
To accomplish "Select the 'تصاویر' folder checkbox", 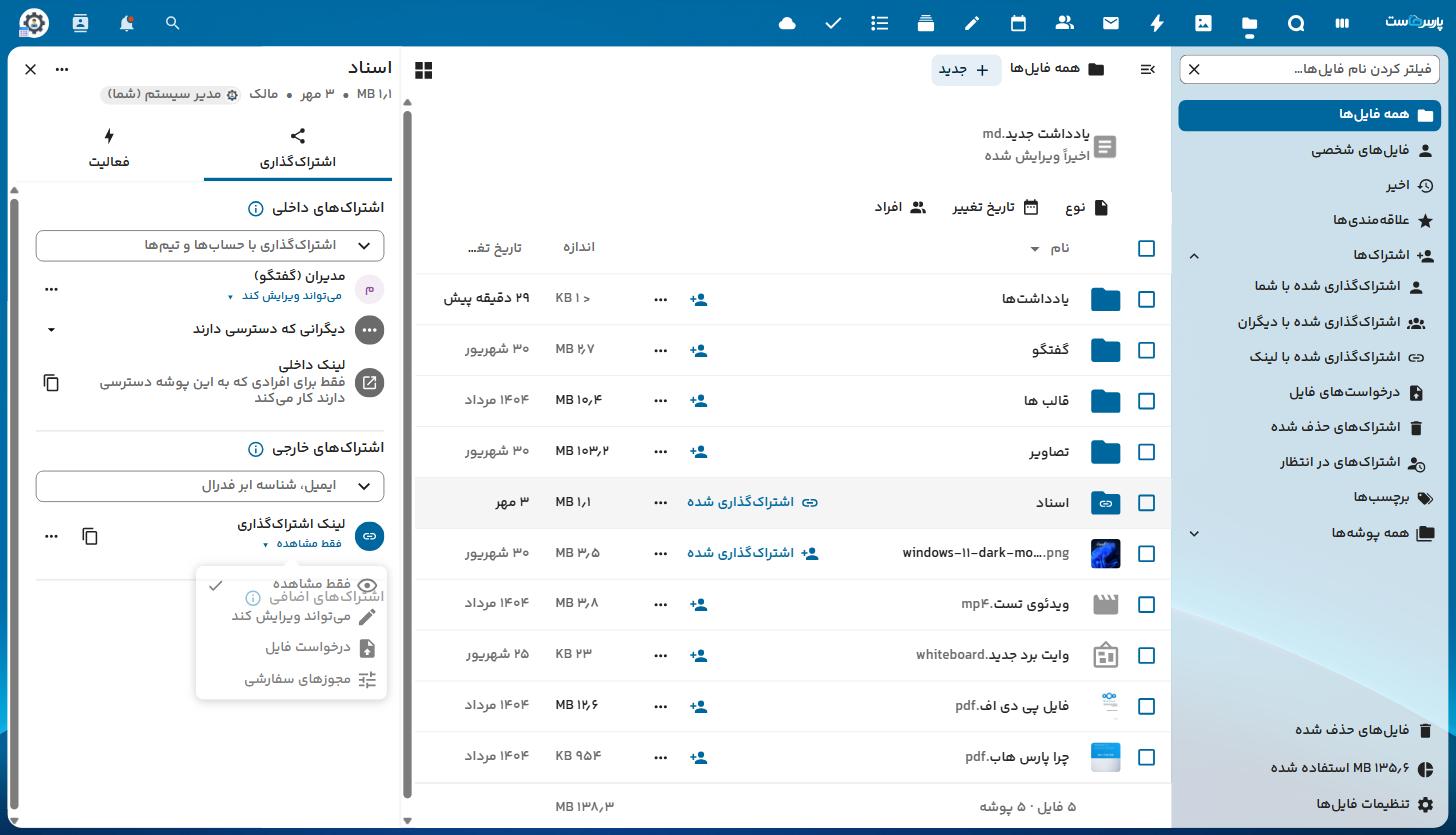I will pos(1146,452).
